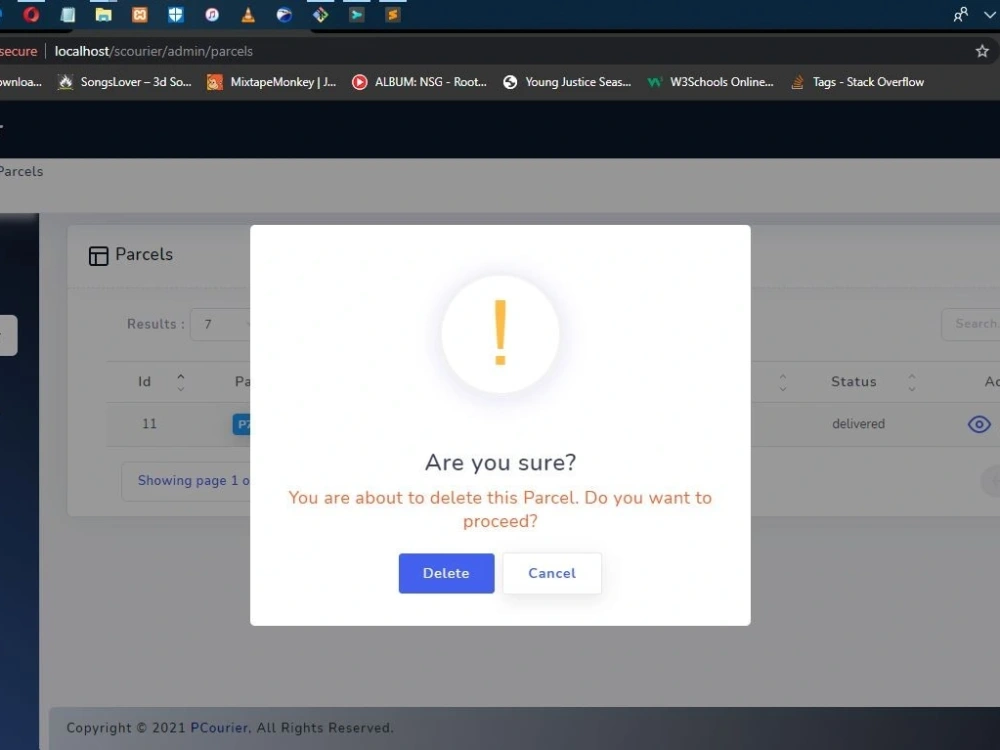Viewport: 1000px width, 750px height.
Task: Expand hidden system tray icons chevron
Action: (990, 15)
